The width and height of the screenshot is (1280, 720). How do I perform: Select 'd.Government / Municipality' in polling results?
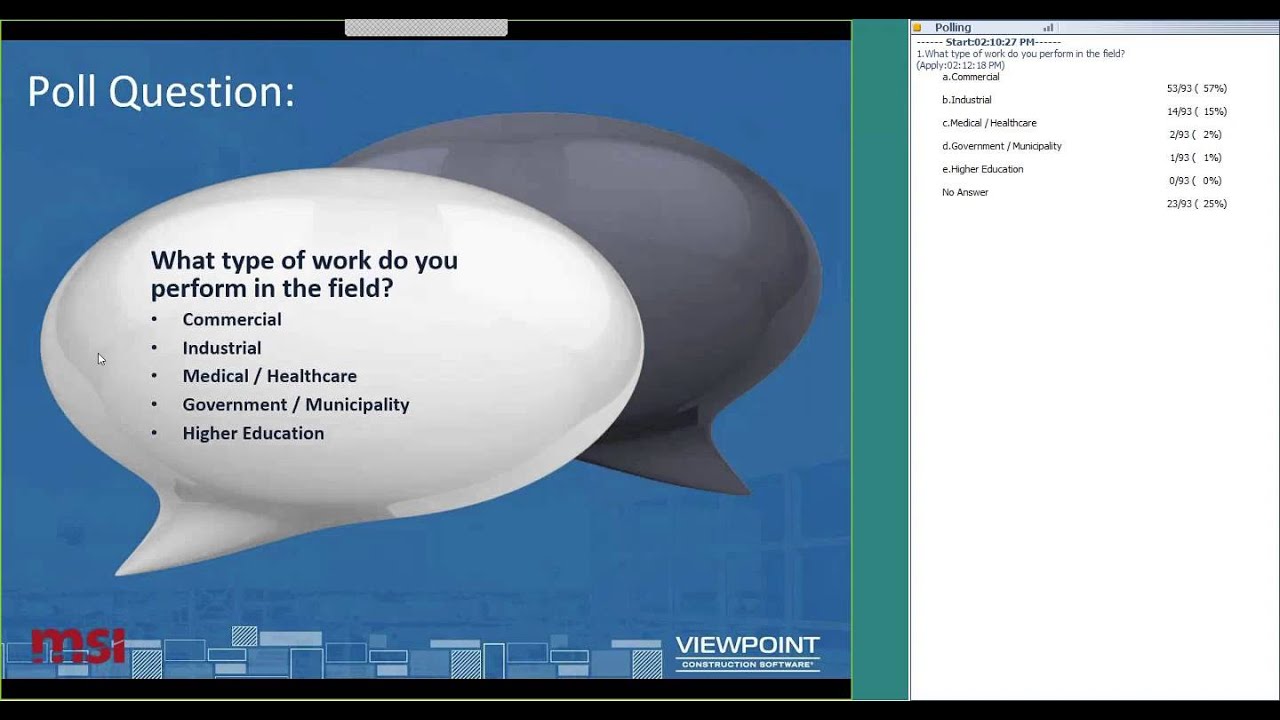1002,146
